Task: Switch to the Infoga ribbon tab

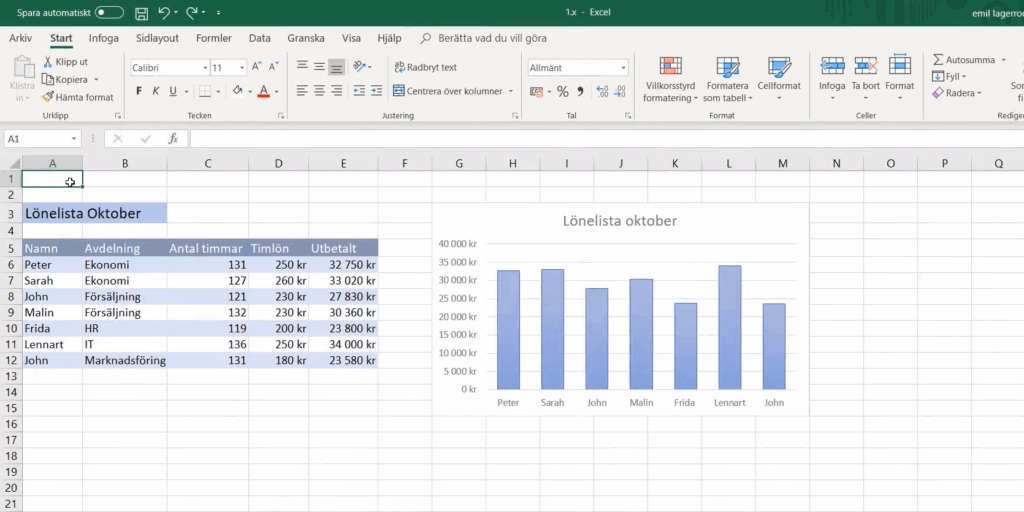Action: point(103,38)
